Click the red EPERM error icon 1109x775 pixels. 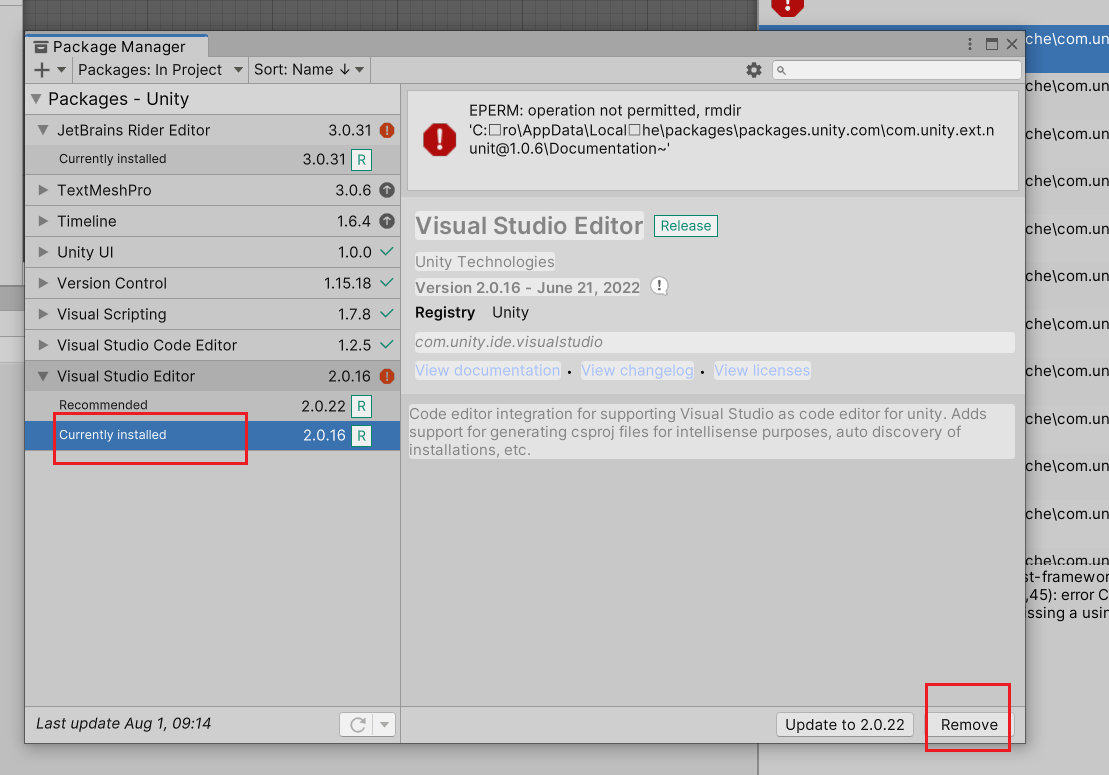[439, 139]
